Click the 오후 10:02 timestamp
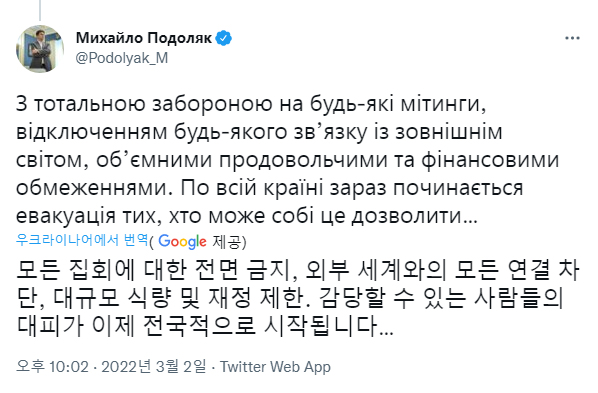598x393 pixels. [52, 367]
